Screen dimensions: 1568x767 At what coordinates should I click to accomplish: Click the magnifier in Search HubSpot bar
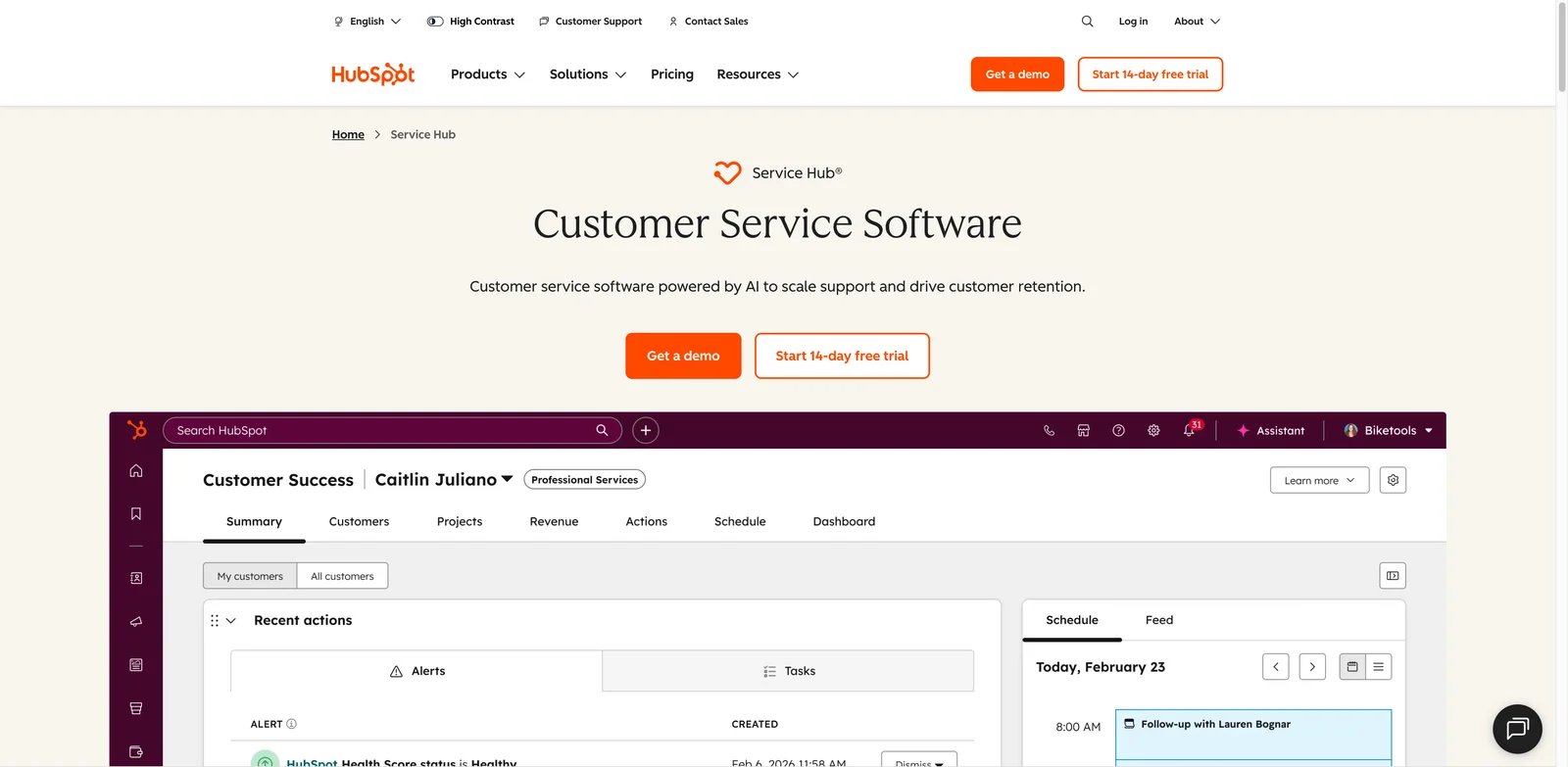tap(602, 430)
